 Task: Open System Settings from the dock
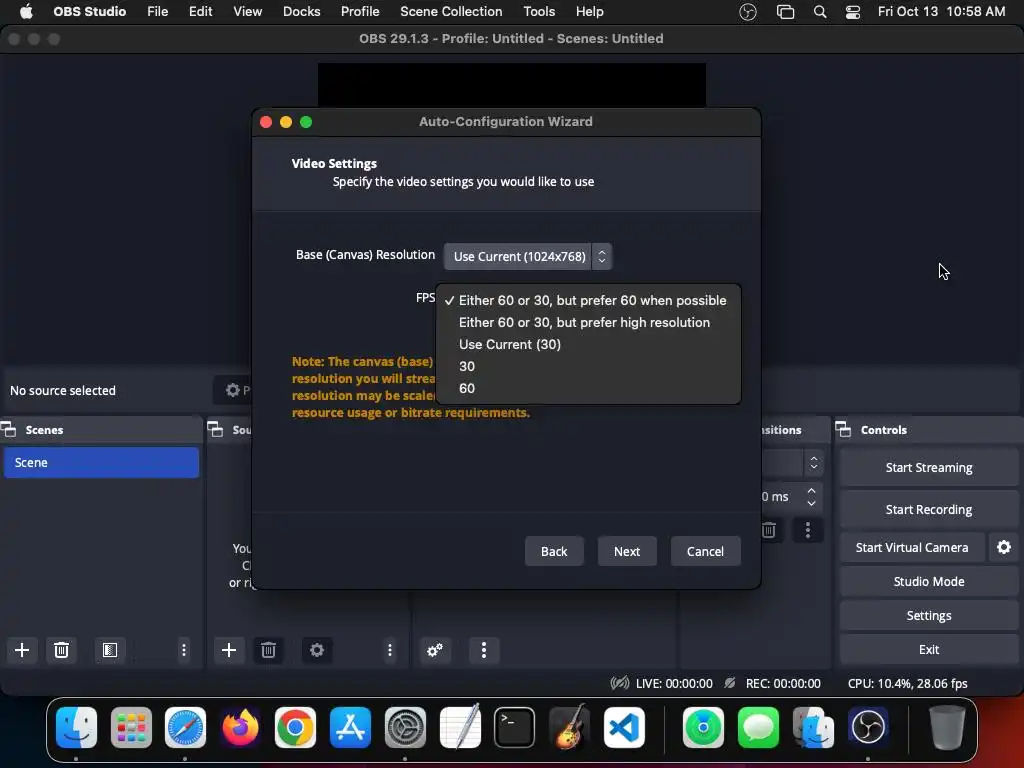(405, 727)
